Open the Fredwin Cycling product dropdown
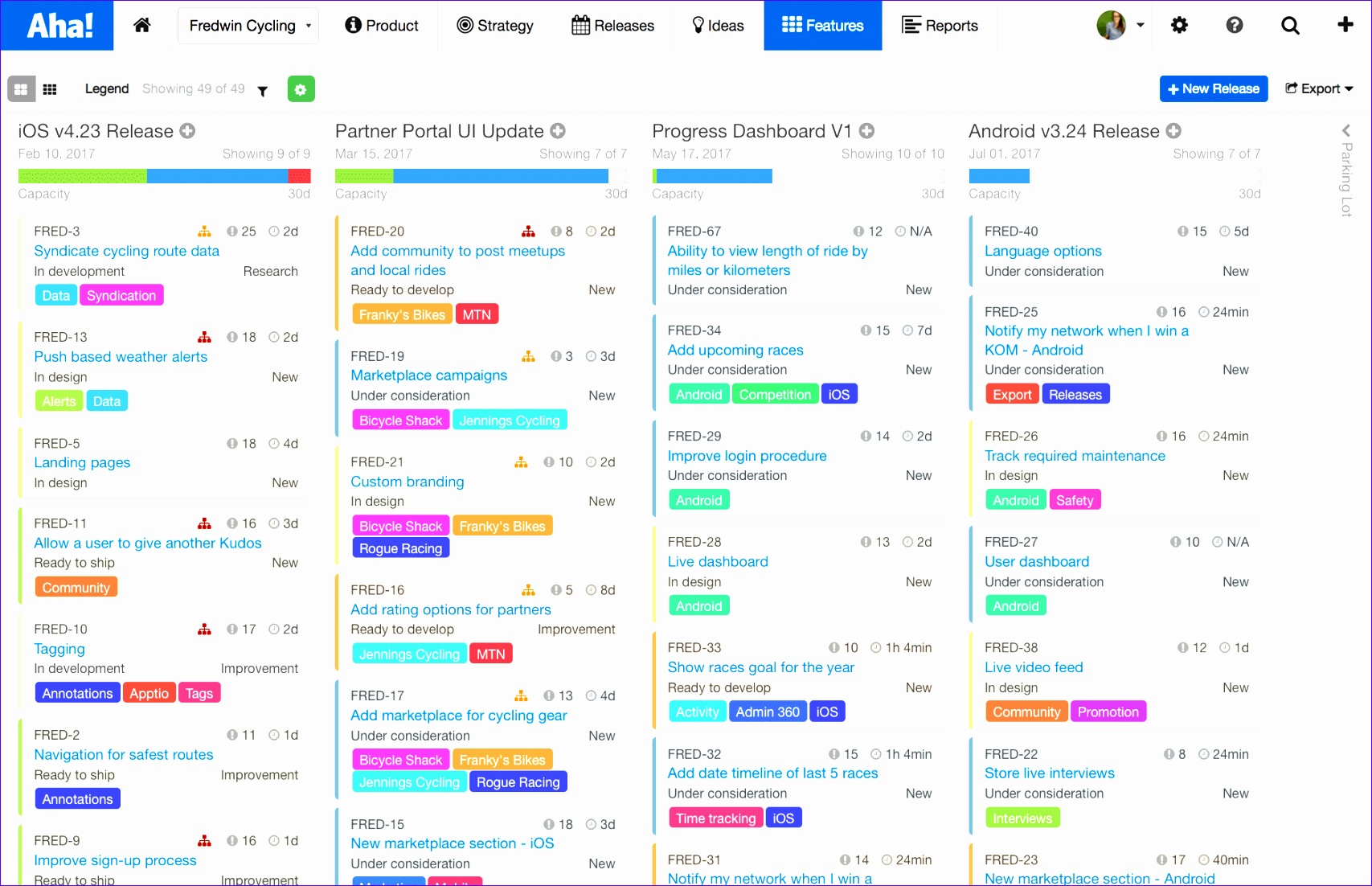1372x886 pixels. 248,26
